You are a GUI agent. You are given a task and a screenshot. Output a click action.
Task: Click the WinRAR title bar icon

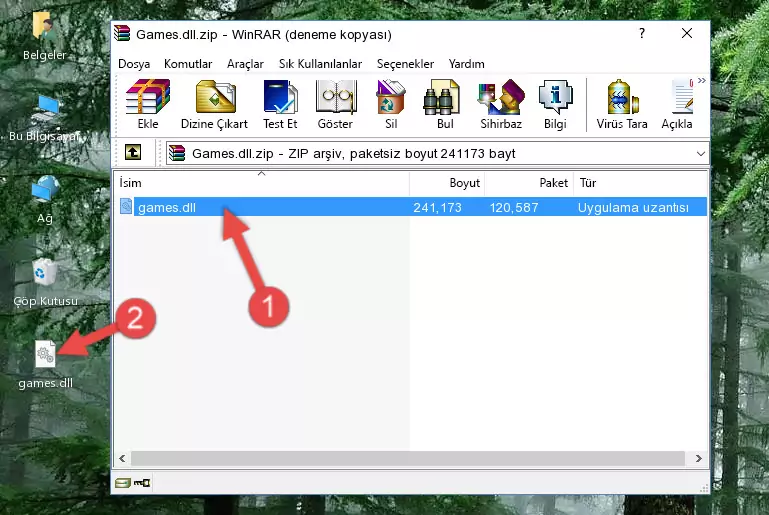click(123, 33)
